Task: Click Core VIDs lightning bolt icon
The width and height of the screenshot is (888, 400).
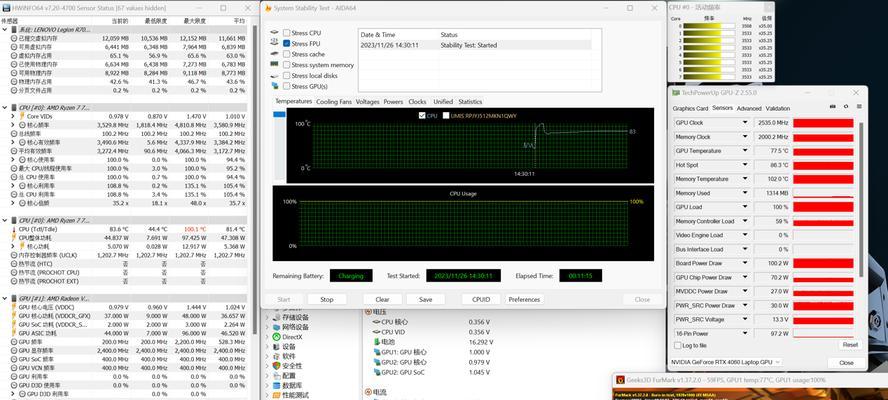Action: coord(22,116)
